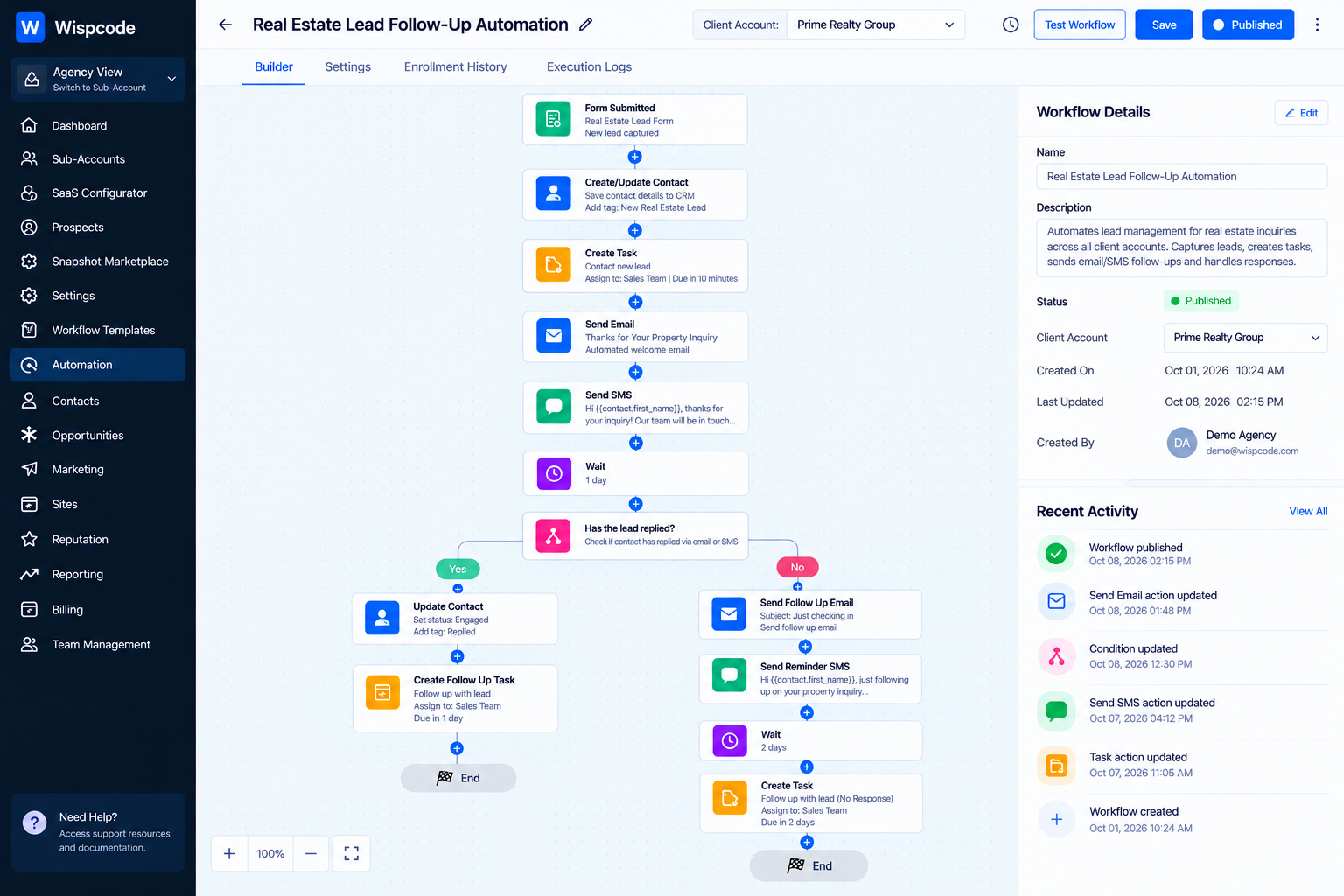Open the three-dot more options menu

(x=1317, y=24)
